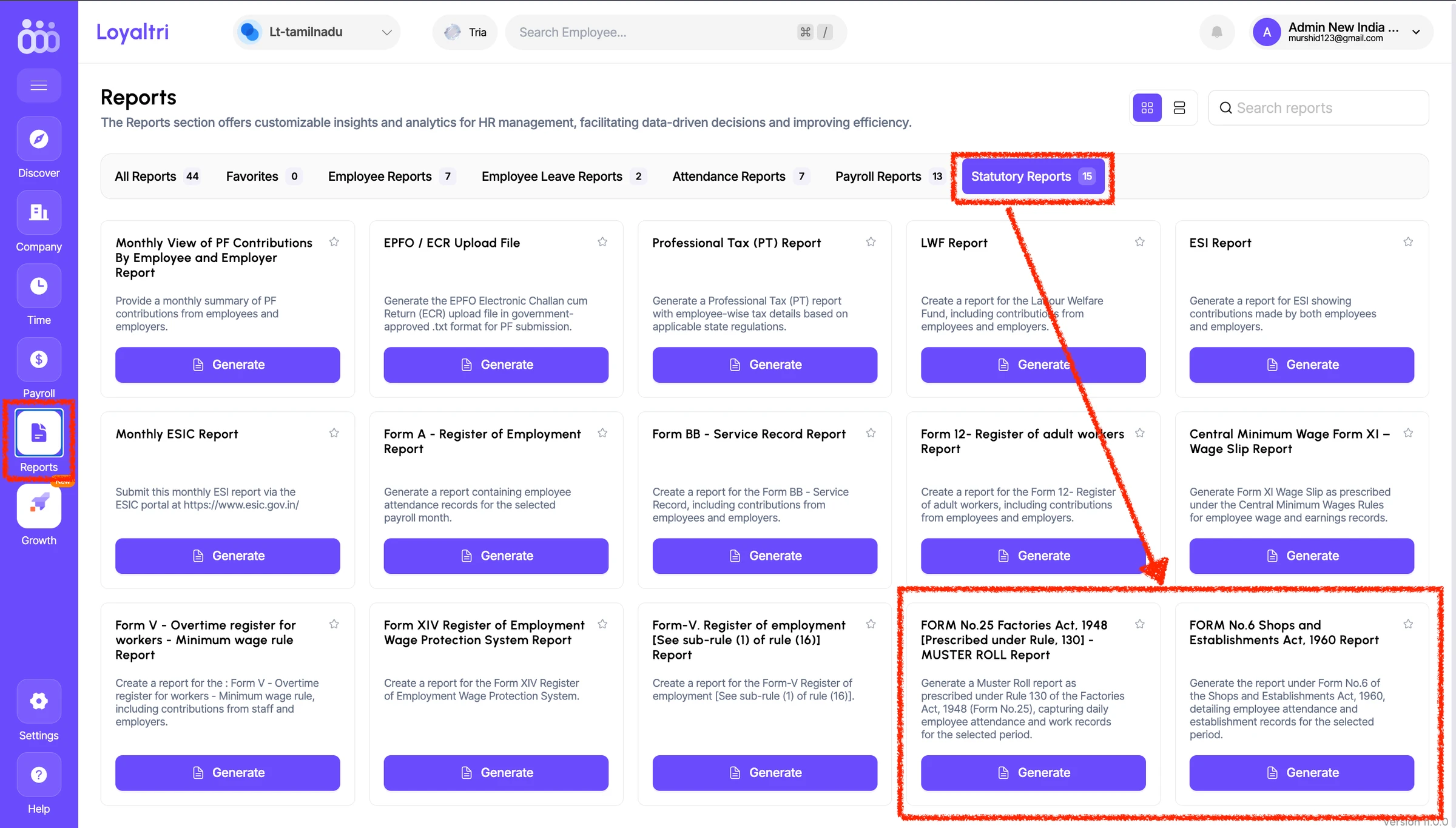This screenshot has width=1456, height=828.
Task: Open the Growth rocket icon
Action: pyautogui.click(x=39, y=506)
